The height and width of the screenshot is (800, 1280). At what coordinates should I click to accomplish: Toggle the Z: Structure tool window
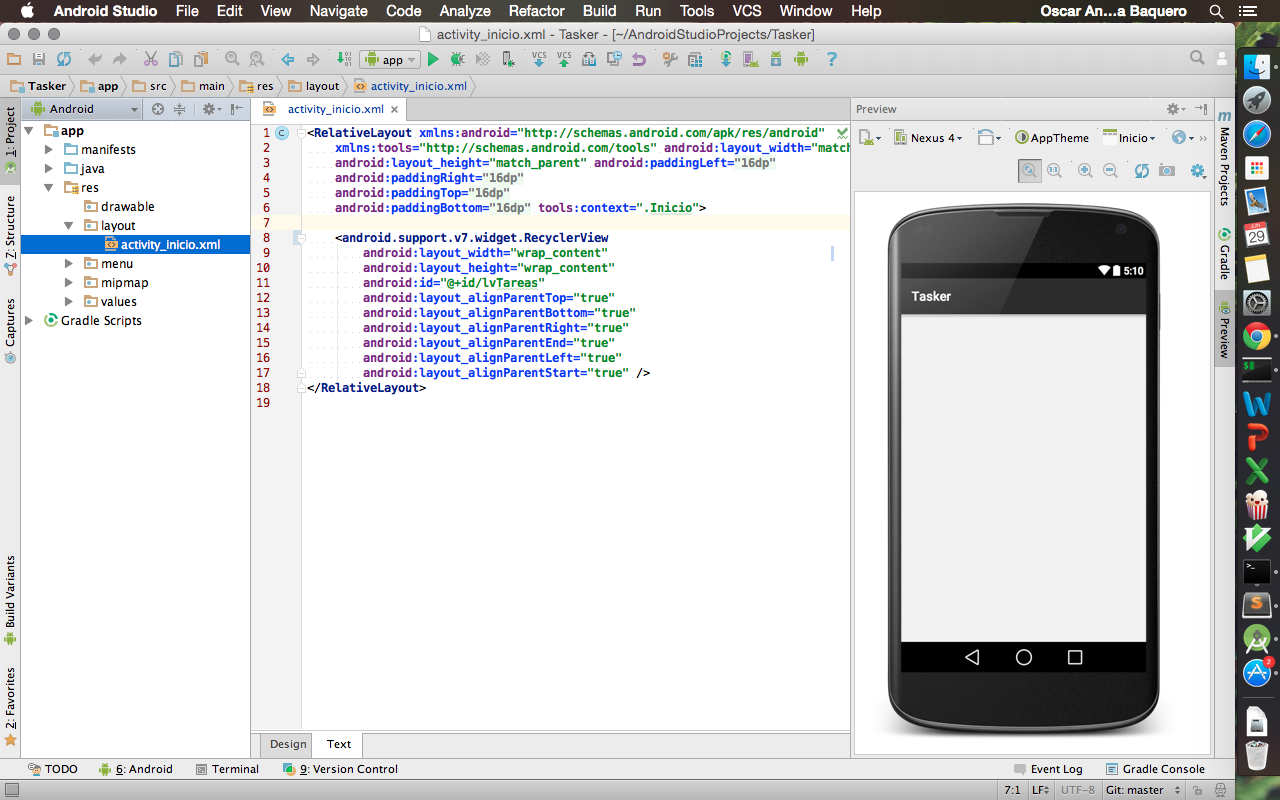[x=10, y=235]
